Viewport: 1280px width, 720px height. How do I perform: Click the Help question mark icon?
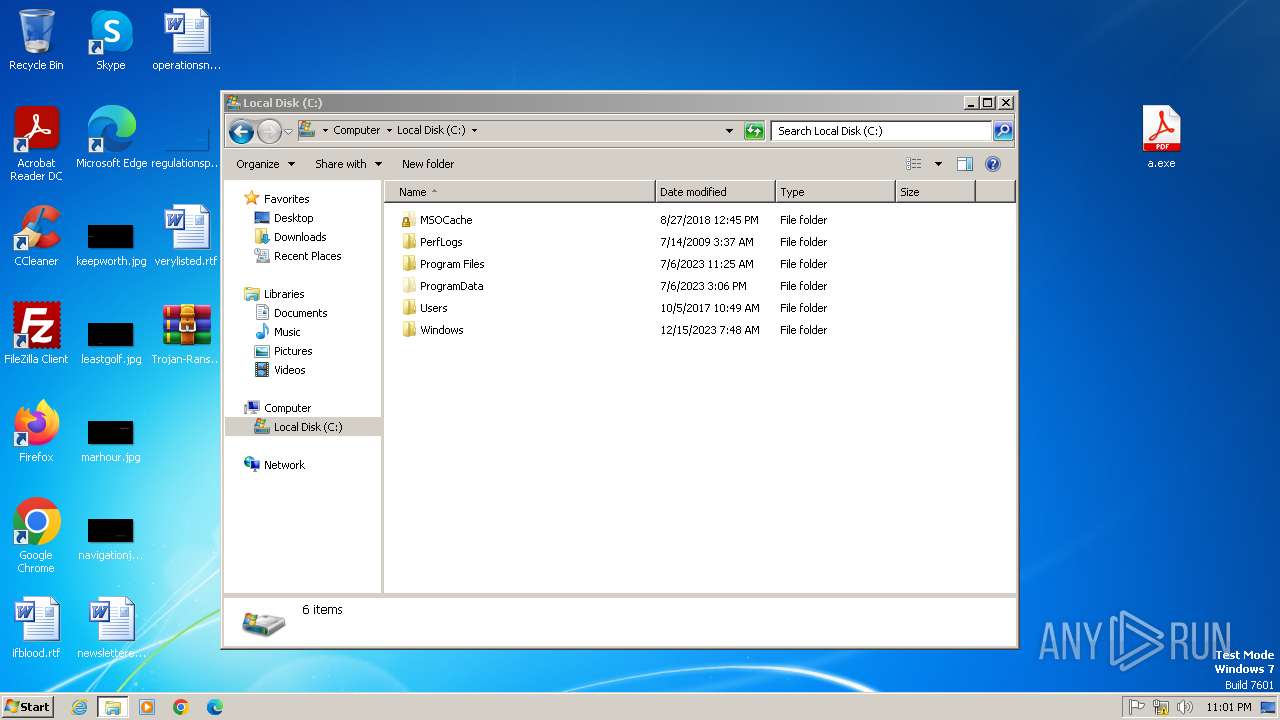[x=993, y=164]
